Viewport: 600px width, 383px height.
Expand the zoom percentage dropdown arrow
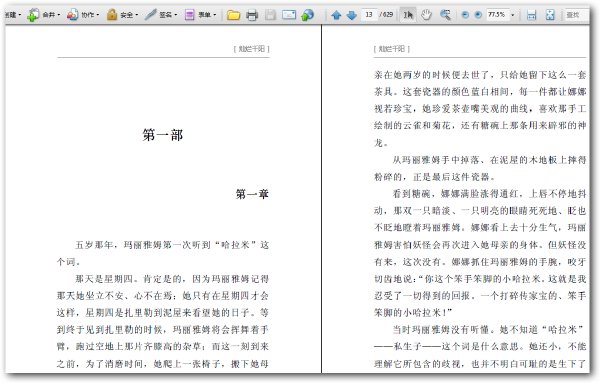coord(513,15)
